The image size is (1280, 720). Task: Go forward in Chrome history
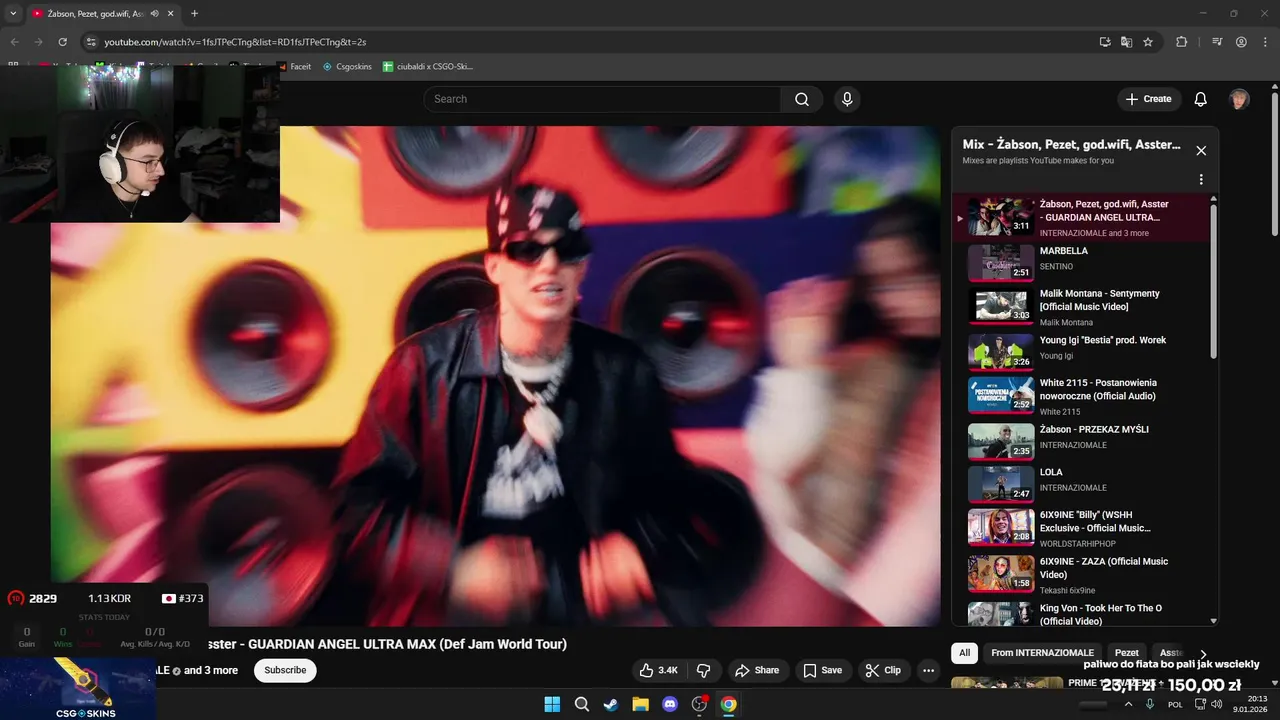[x=38, y=42]
